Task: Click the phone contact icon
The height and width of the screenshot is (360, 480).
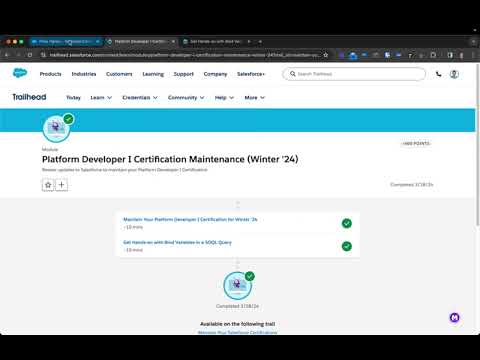Action: tap(438, 74)
